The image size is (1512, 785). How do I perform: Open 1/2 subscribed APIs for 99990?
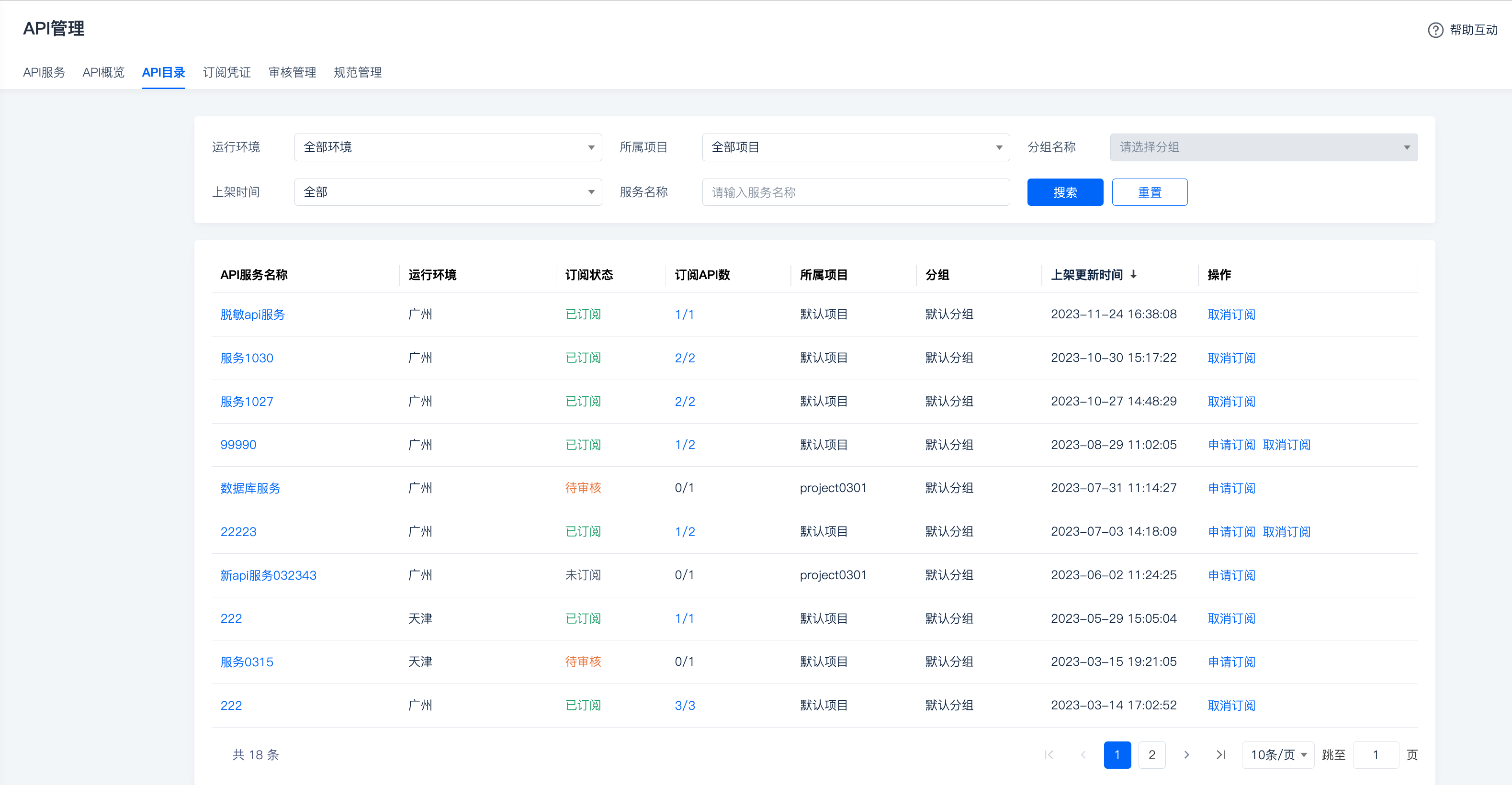click(x=685, y=445)
